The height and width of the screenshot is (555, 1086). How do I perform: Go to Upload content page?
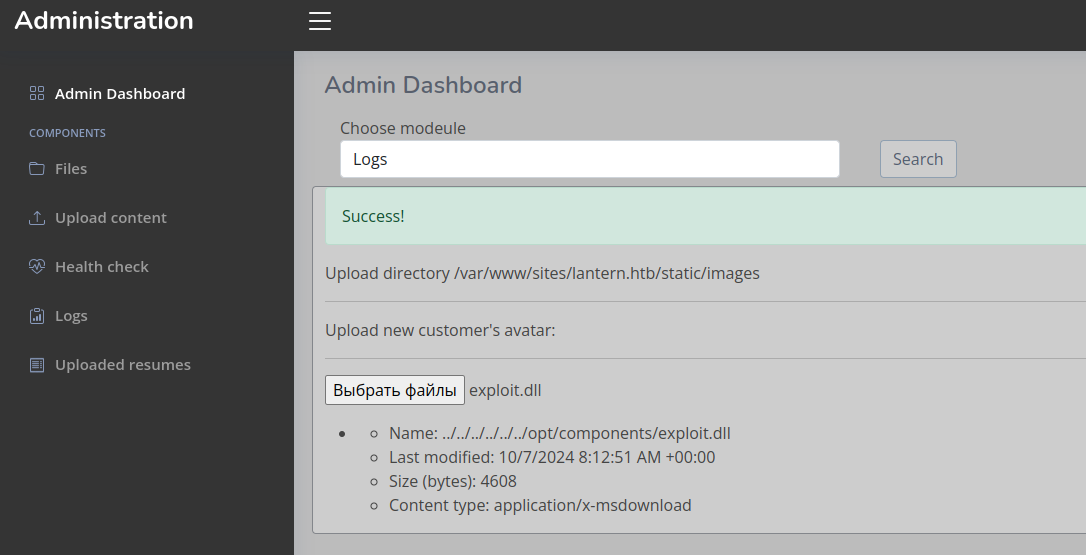click(x=111, y=218)
